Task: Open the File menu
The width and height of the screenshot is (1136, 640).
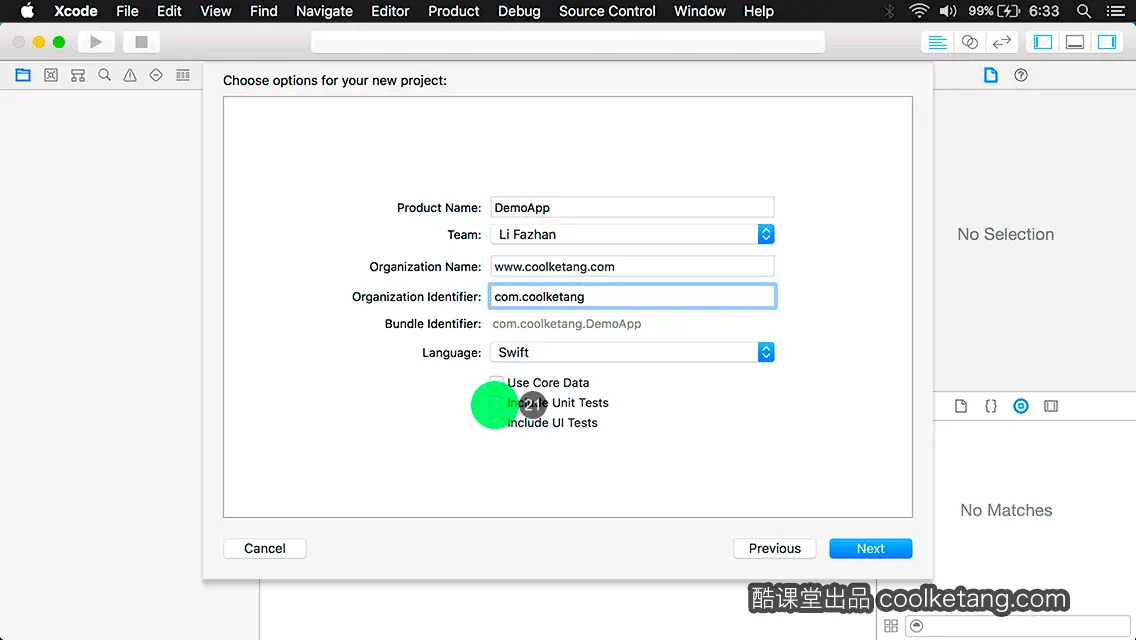Action: click(127, 11)
